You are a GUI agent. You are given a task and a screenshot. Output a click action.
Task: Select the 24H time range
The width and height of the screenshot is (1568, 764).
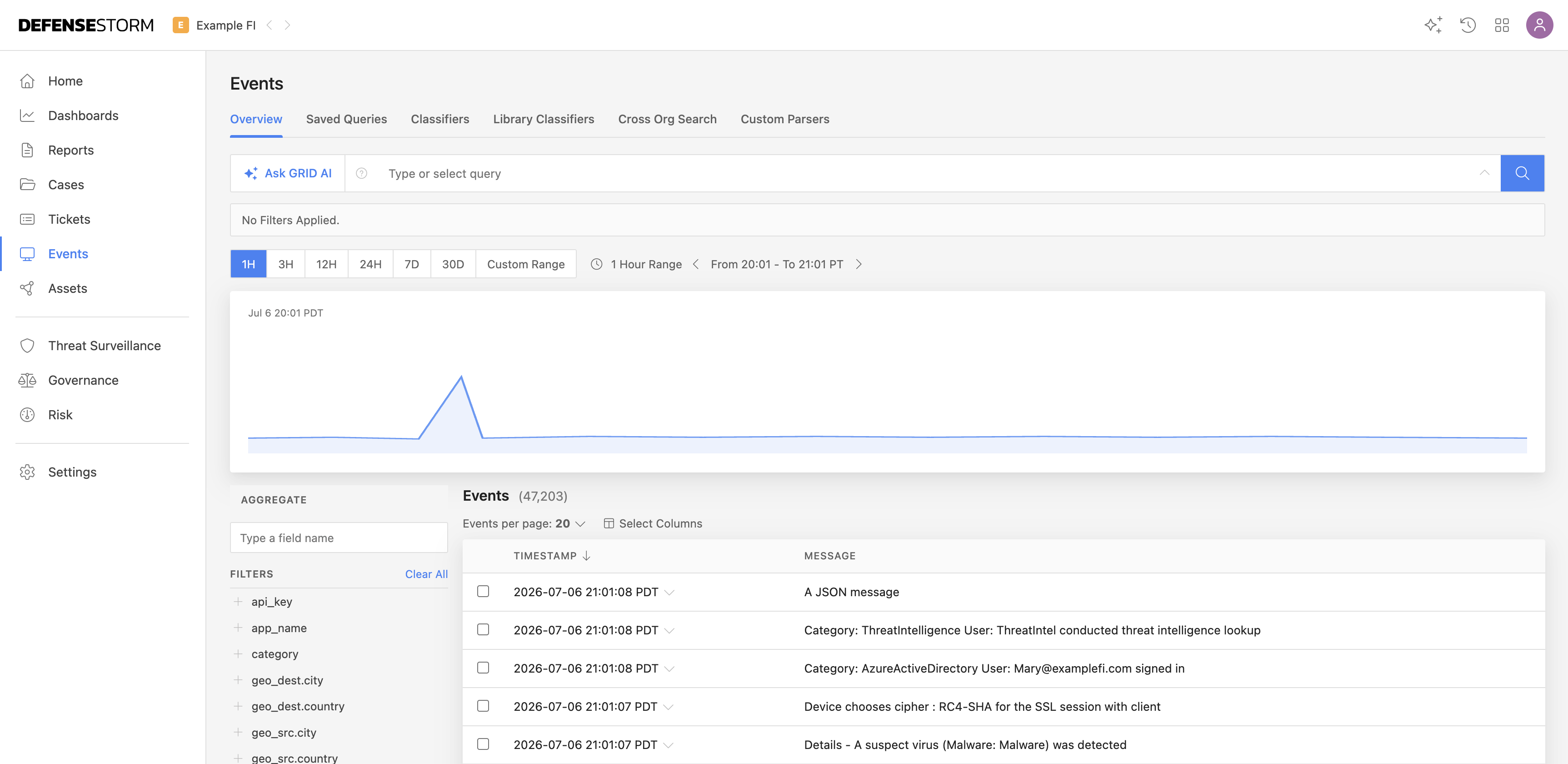[371, 264]
